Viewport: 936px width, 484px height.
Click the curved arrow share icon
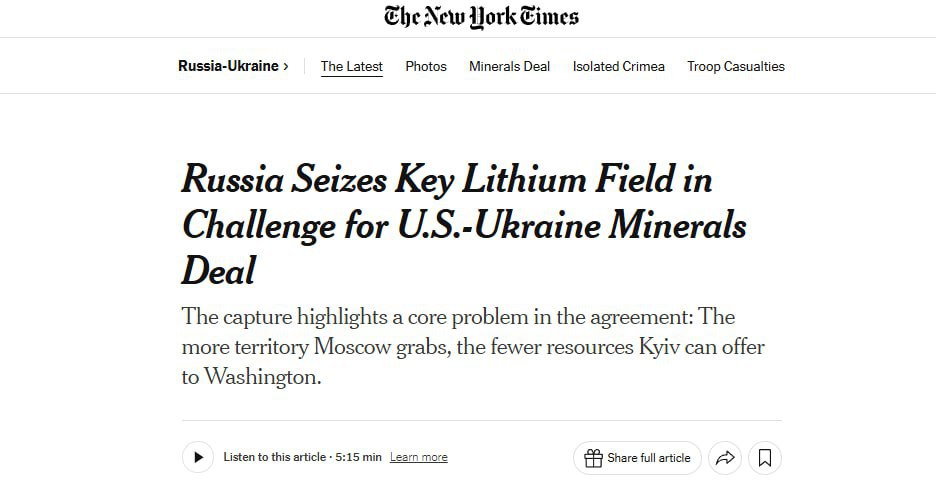(x=724, y=458)
